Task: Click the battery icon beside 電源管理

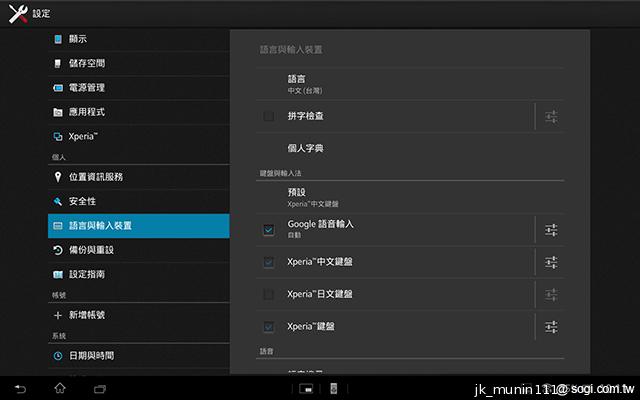Action: pyautogui.click(x=58, y=88)
